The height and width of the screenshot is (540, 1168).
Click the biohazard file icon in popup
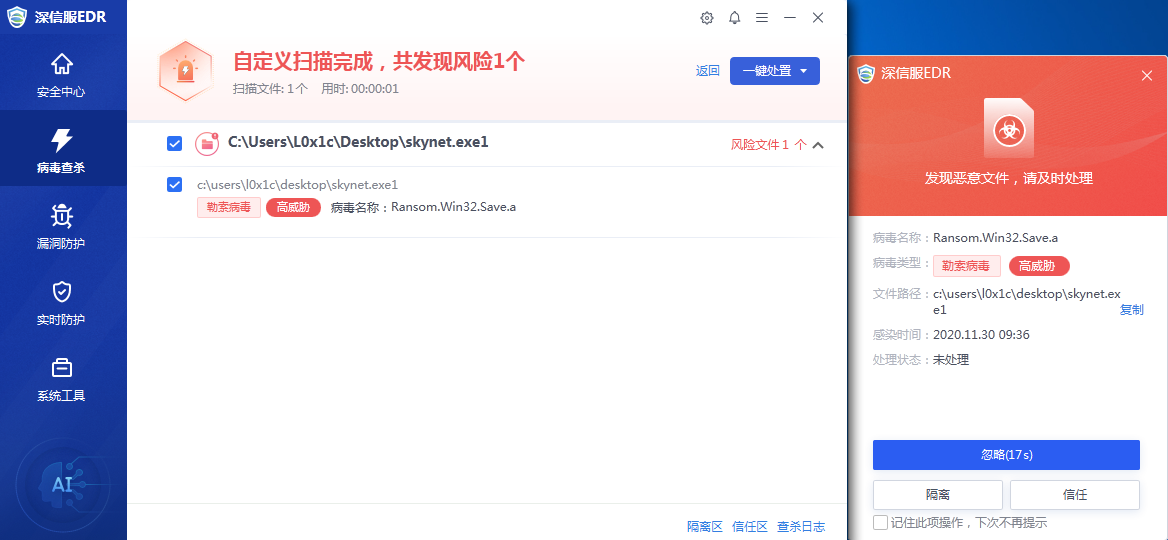[1009, 128]
